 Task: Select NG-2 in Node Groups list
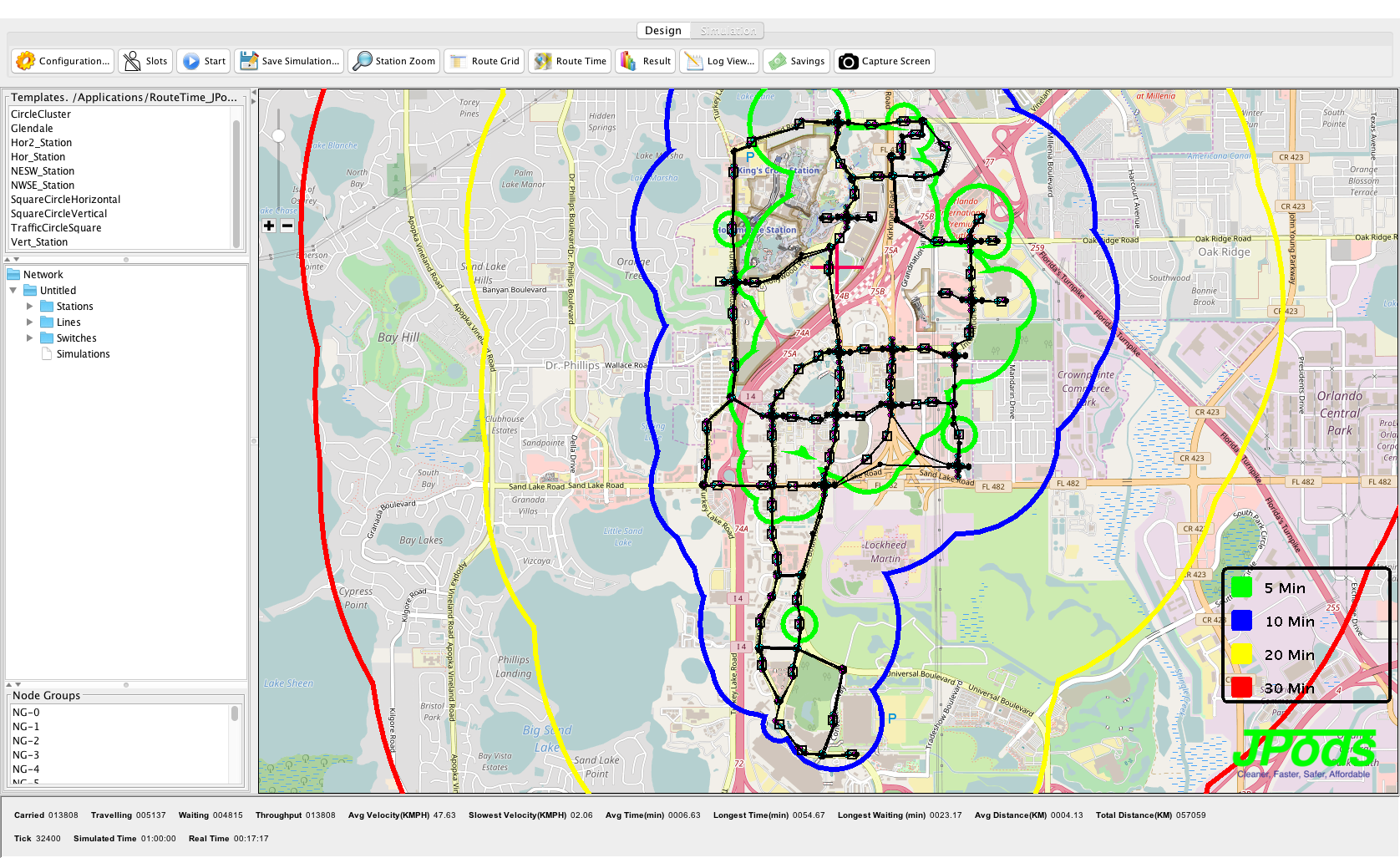point(26,741)
